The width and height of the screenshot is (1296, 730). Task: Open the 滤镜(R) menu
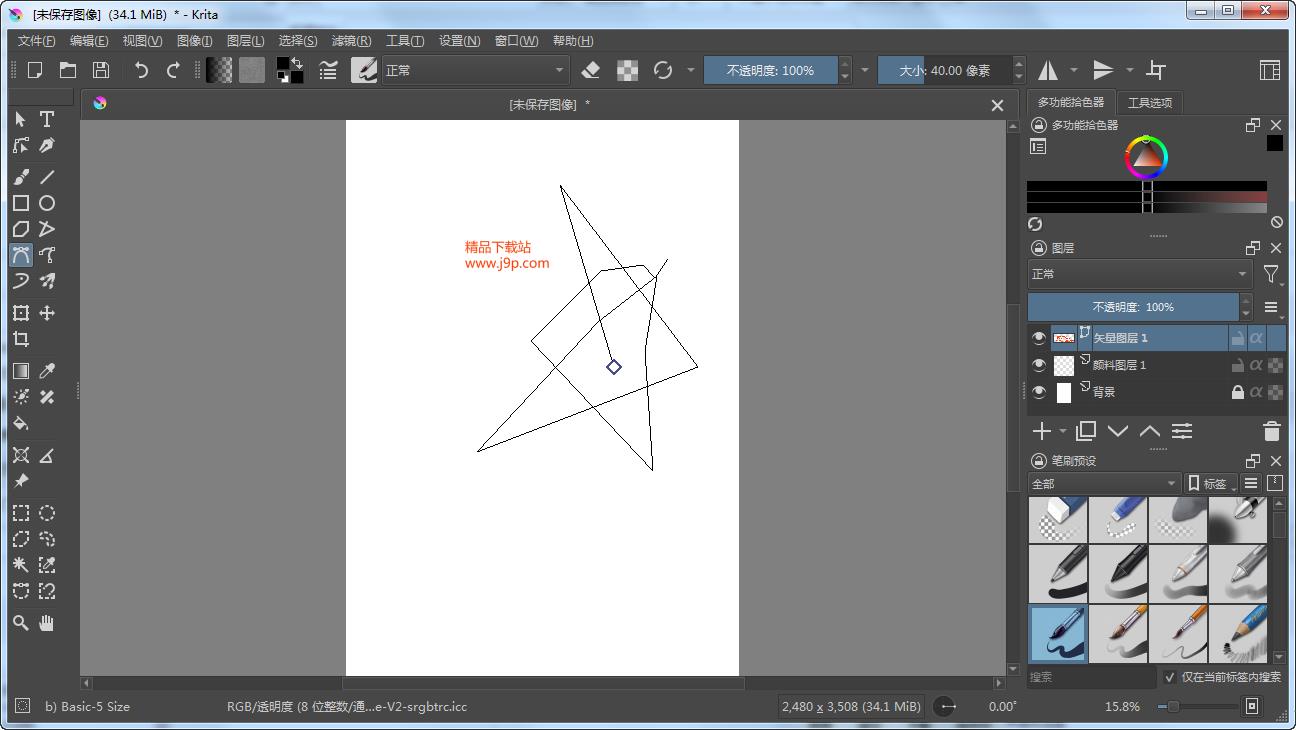tap(351, 41)
